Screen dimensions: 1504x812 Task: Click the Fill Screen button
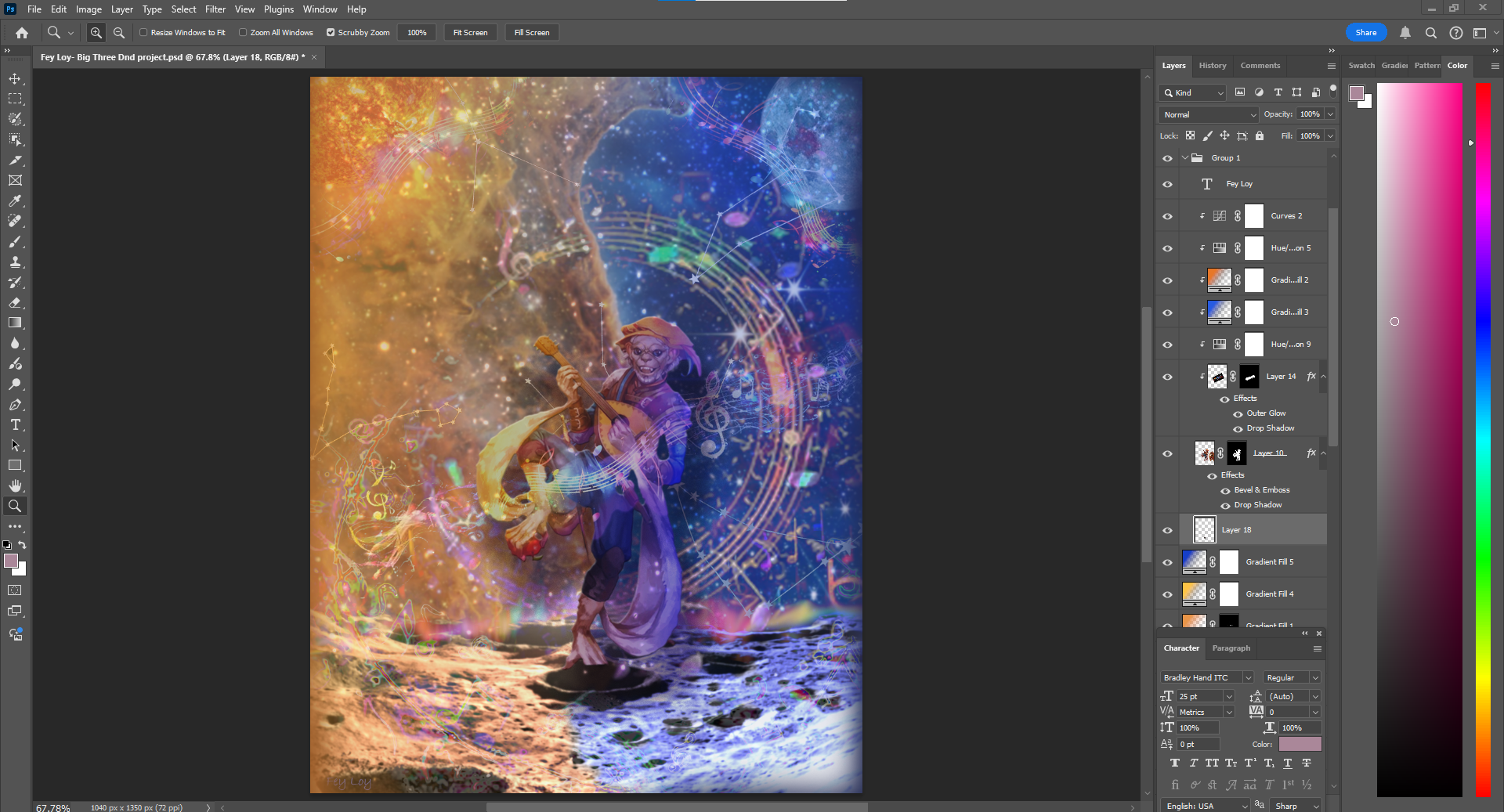coord(532,33)
